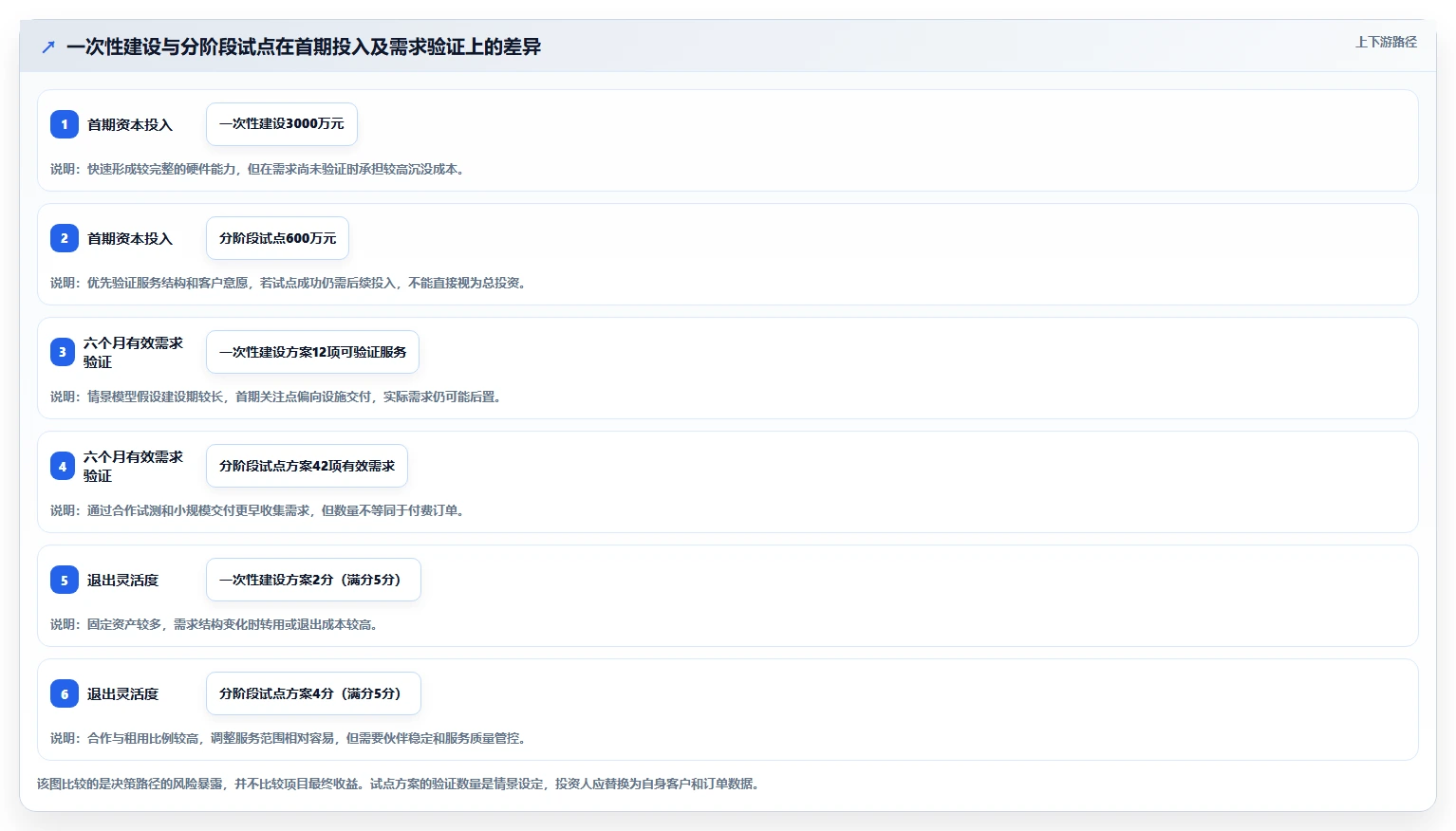Viewport: 1456px width, 831px height.
Task: Select number badge 6 for 退出灵活度
Action: [65, 693]
